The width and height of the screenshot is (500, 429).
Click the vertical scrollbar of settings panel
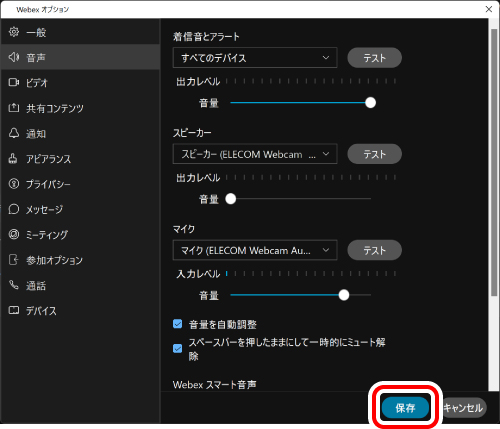click(494, 163)
